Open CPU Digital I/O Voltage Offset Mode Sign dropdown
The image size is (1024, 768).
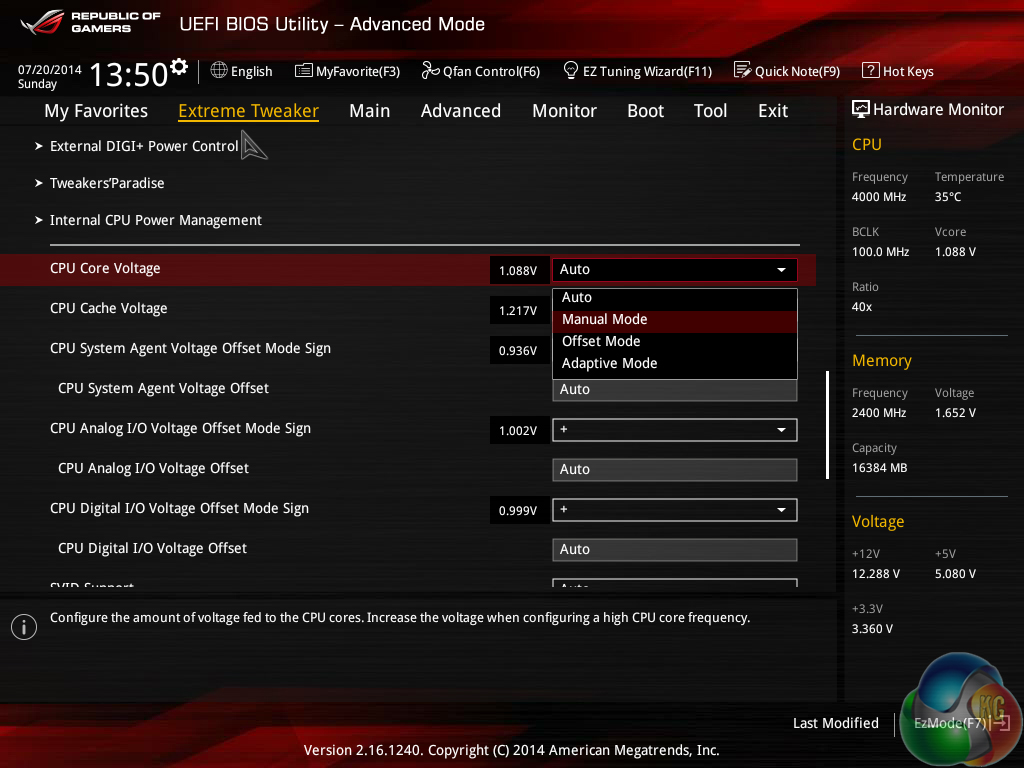[674, 510]
